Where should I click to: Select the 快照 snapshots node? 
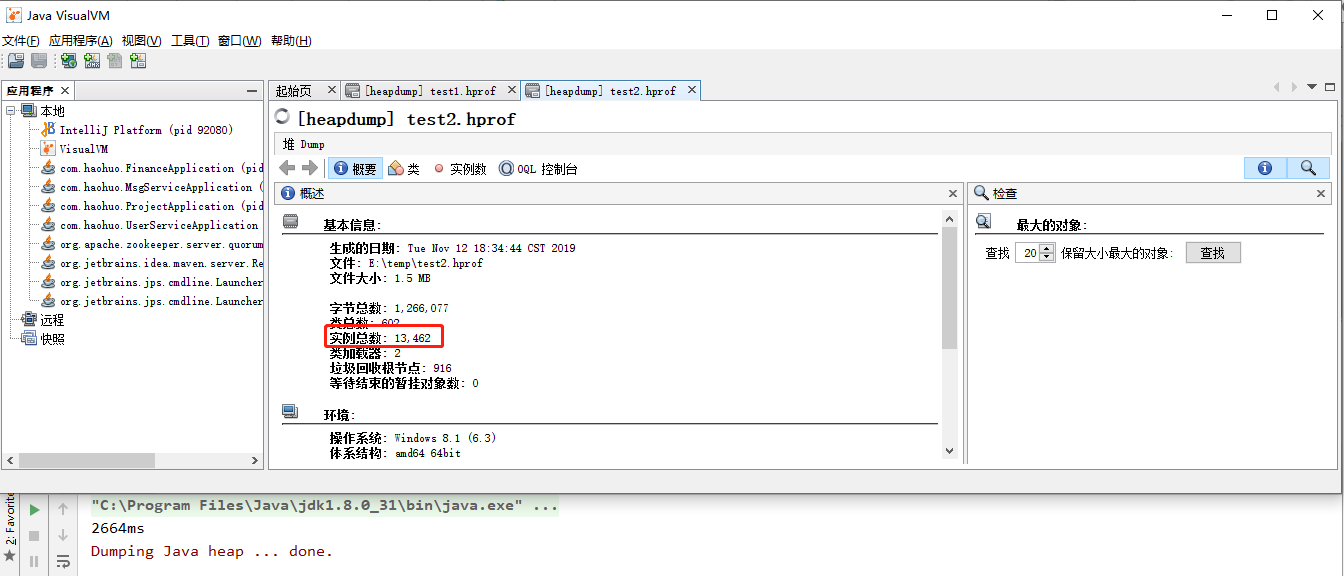[x=43, y=339]
